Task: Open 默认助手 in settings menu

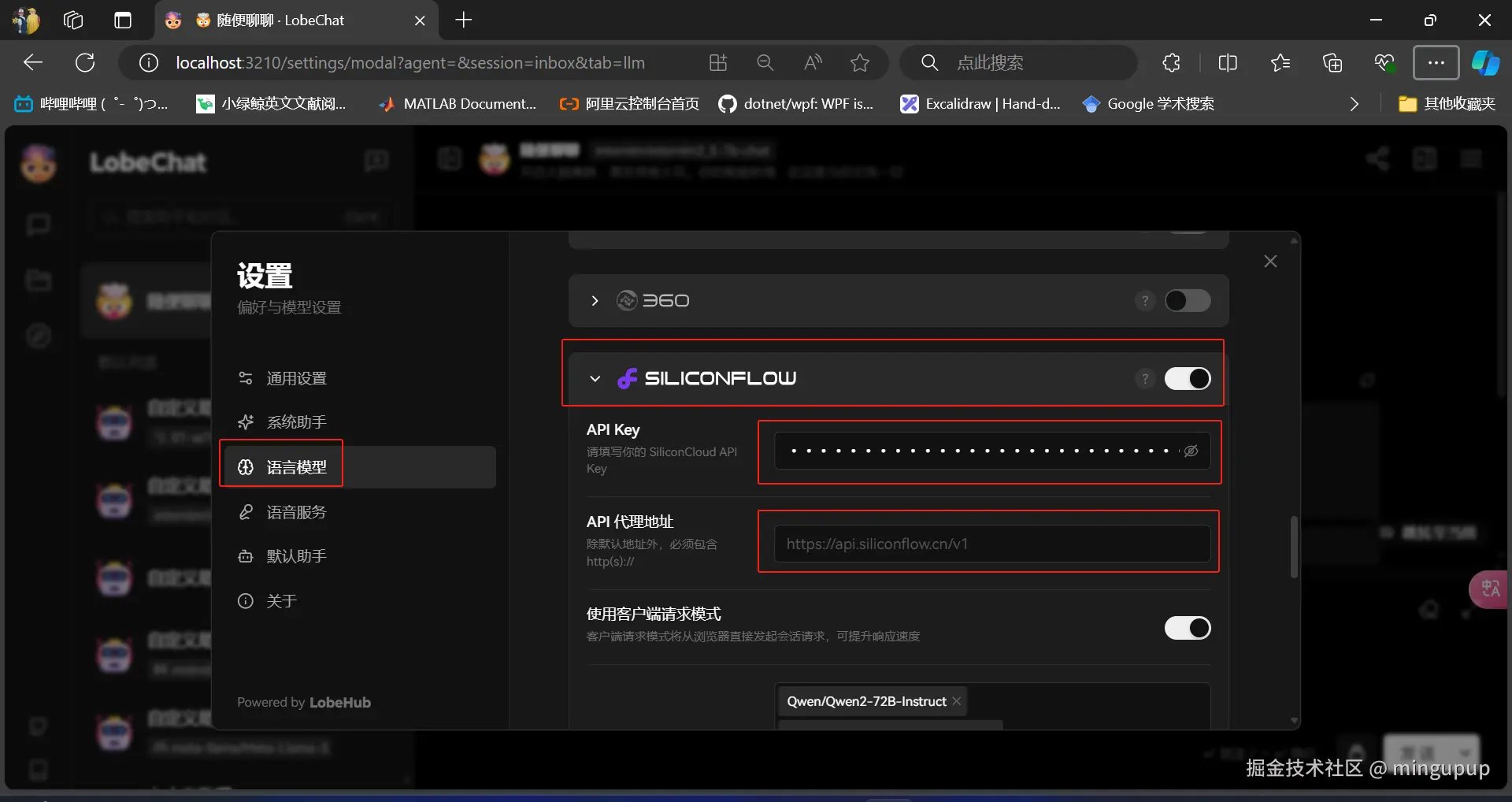Action: click(361, 556)
